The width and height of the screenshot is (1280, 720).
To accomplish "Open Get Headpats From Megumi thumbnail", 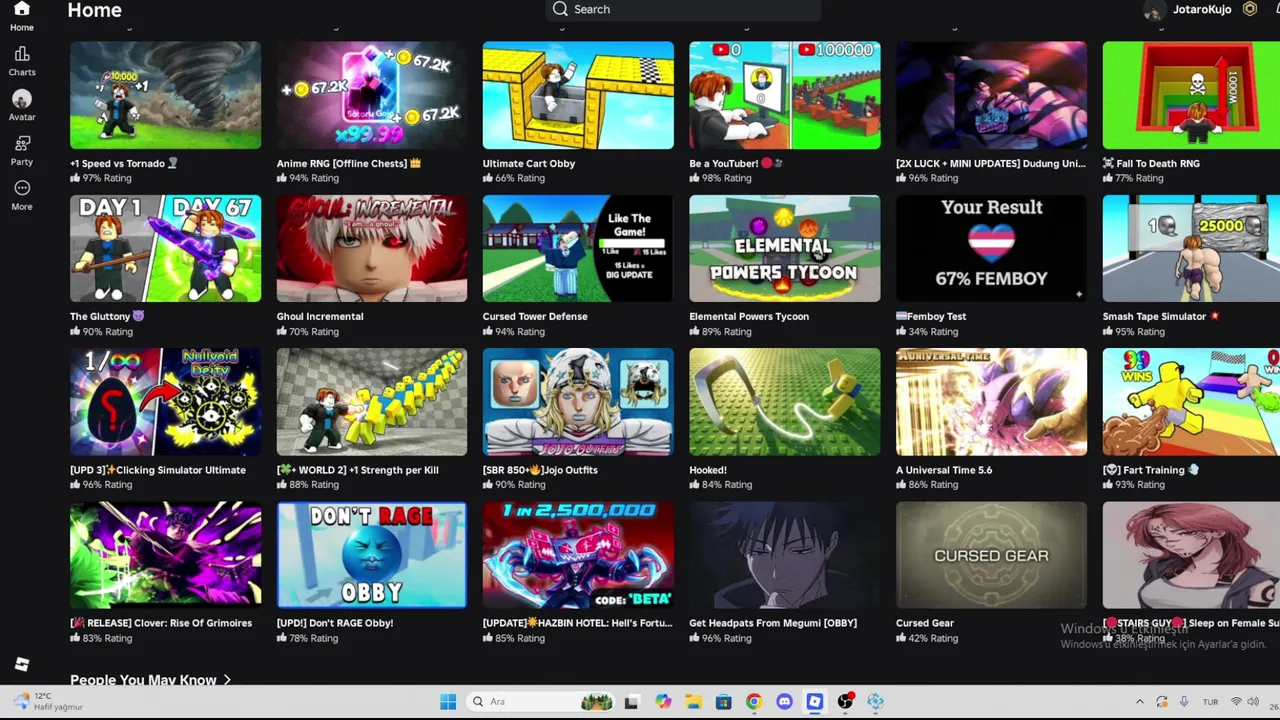I will point(785,555).
